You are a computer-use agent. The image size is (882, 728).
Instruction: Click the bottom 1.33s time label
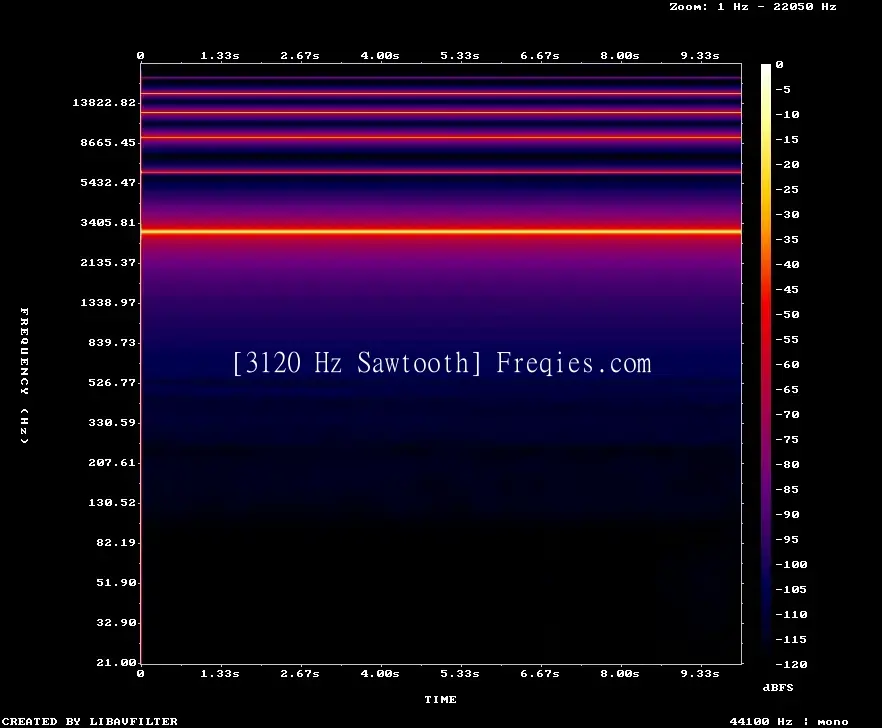[x=220, y=673]
